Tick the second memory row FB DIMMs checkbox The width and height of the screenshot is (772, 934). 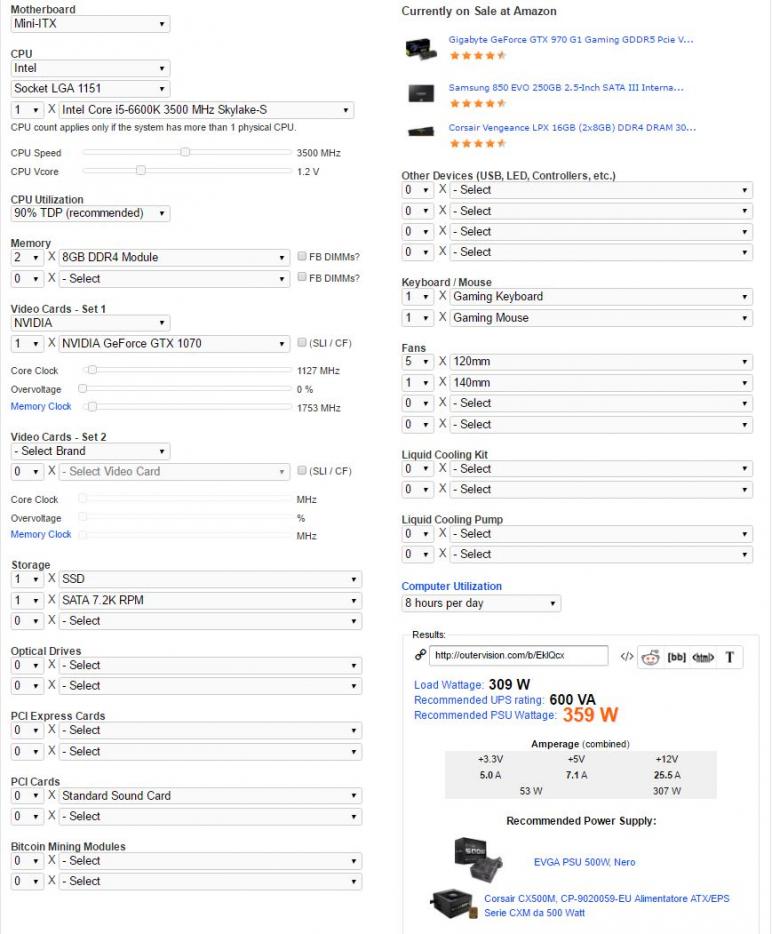click(x=303, y=278)
